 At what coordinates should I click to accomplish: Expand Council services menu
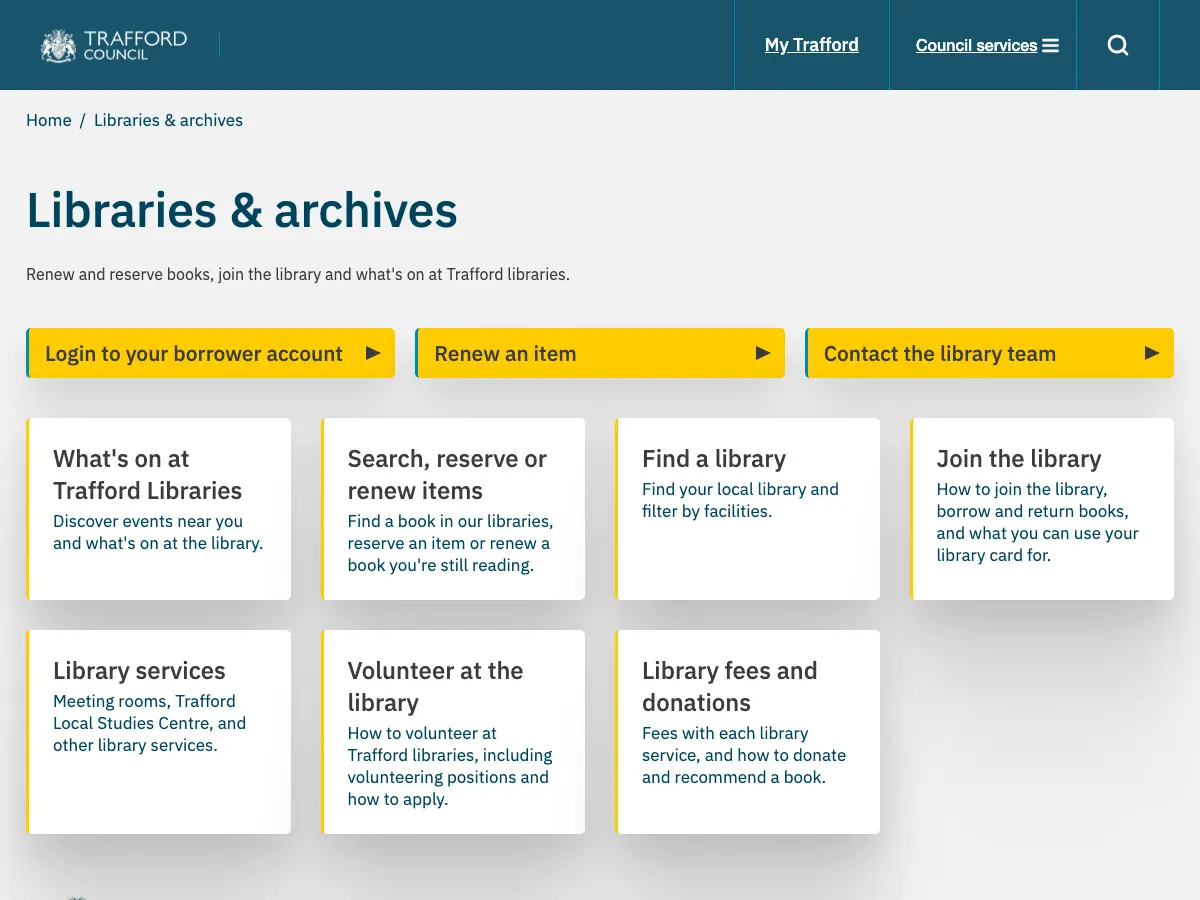click(x=987, y=45)
